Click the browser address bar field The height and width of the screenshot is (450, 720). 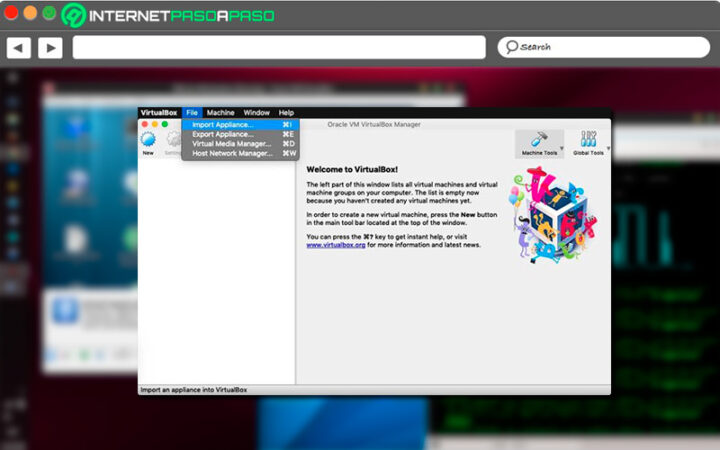point(279,47)
